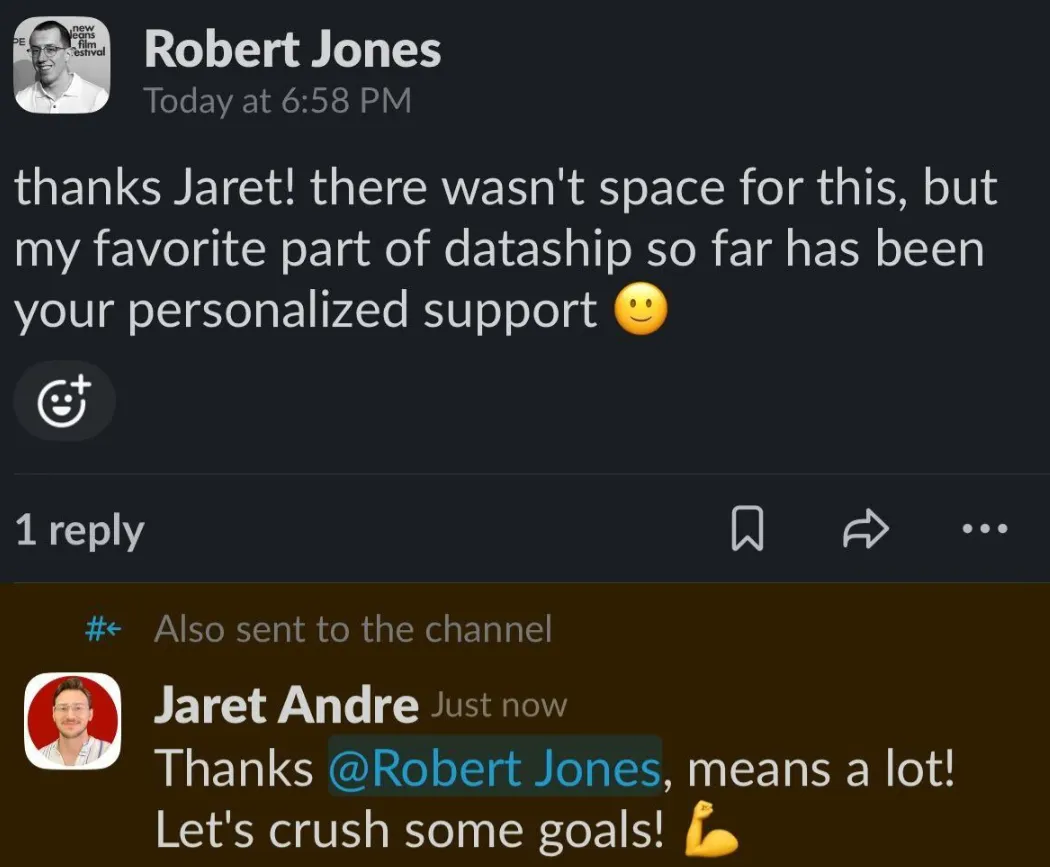This screenshot has height=867, width=1050.
Task: Select the Just now timestamp on reply
Action: (499, 706)
